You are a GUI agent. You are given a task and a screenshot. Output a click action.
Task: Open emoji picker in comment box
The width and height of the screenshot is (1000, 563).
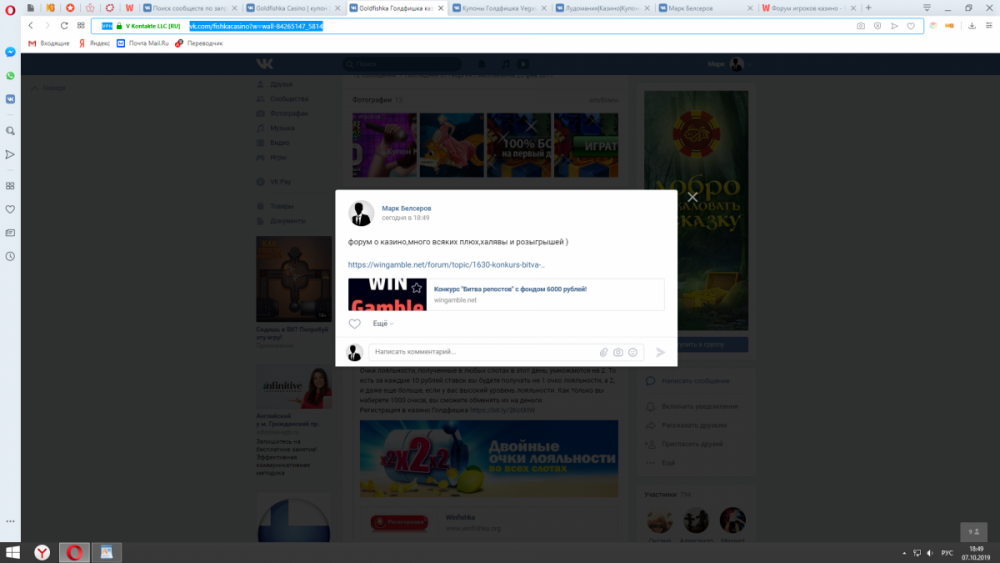633,352
